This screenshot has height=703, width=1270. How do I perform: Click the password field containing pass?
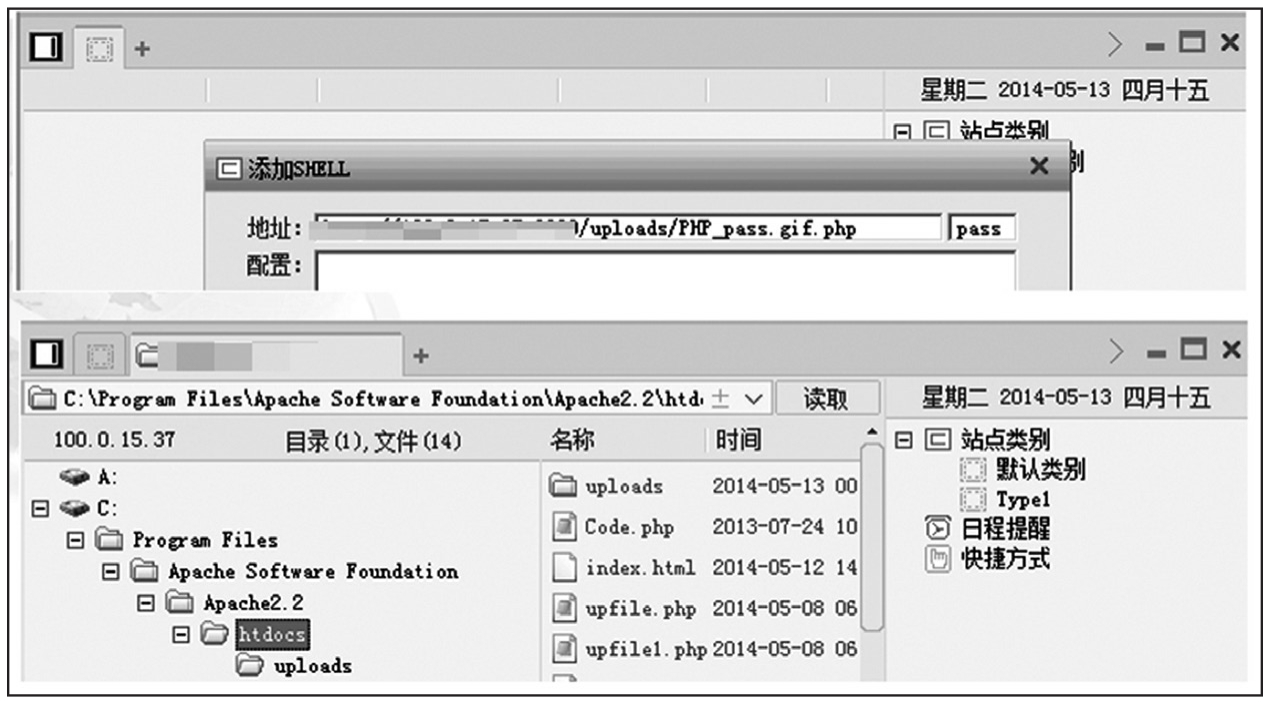point(983,229)
